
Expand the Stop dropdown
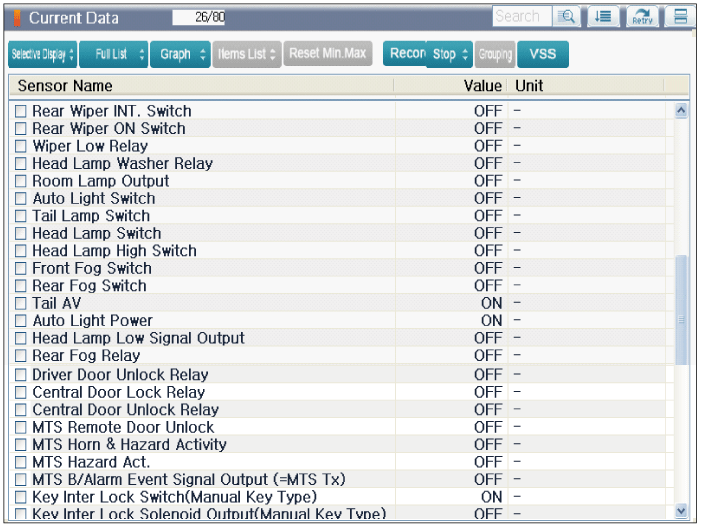click(x=449, y=54)
